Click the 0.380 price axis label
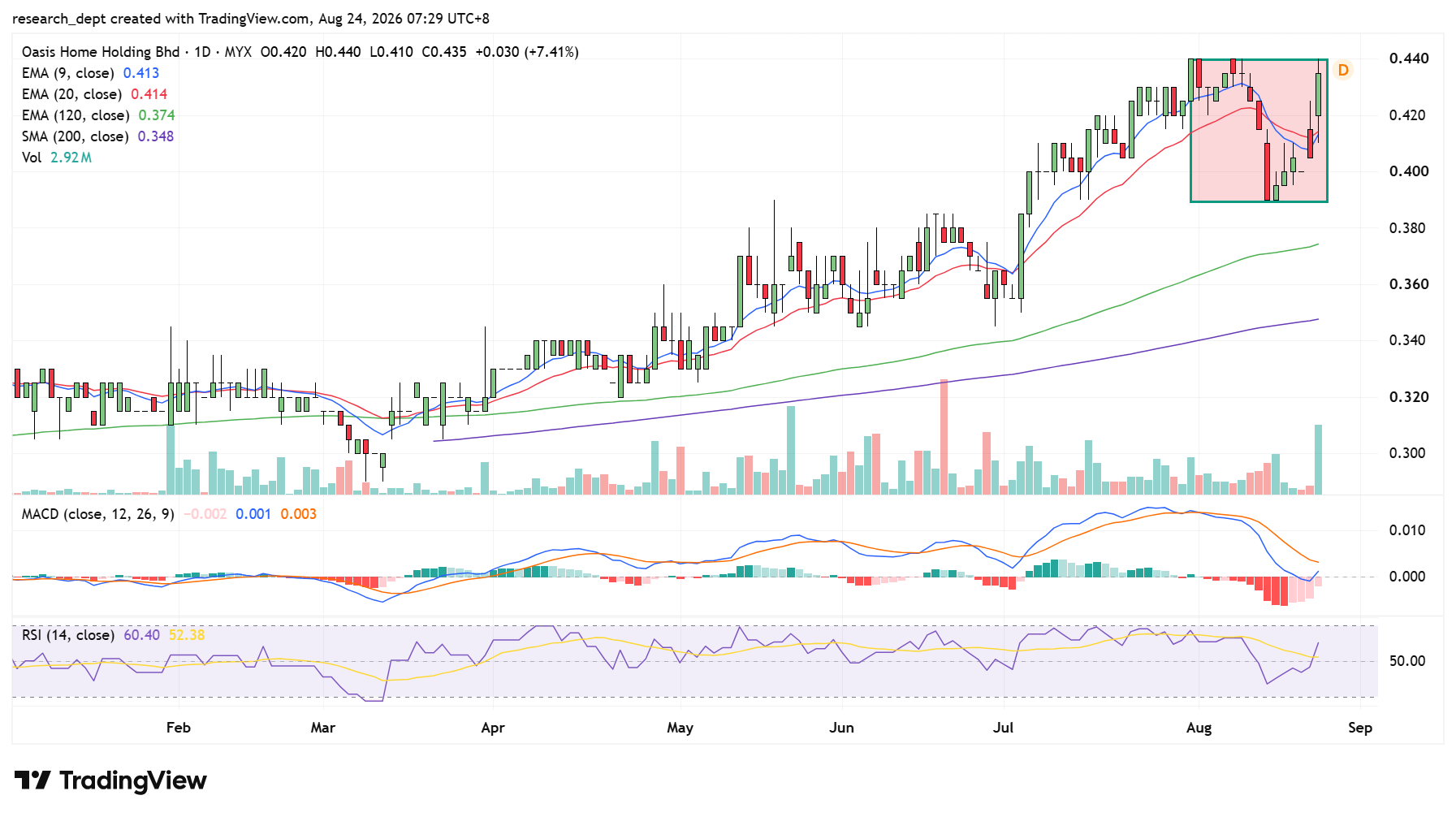 click(1409, 228)
